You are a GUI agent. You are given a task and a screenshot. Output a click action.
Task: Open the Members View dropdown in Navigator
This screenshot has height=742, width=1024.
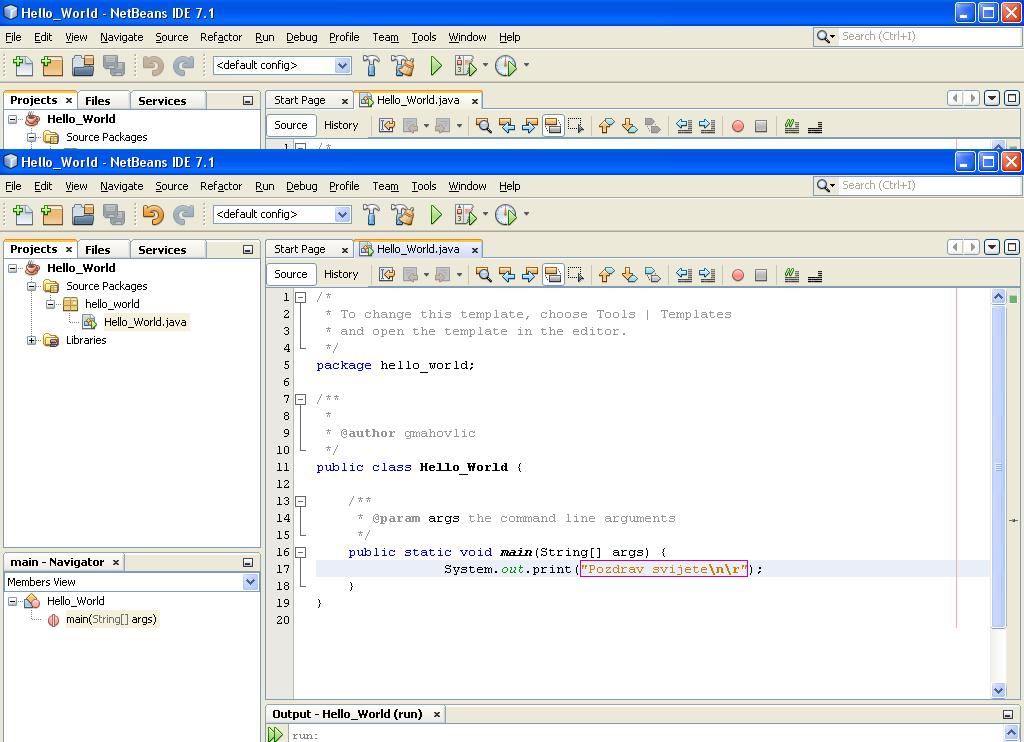click(250, 582)
